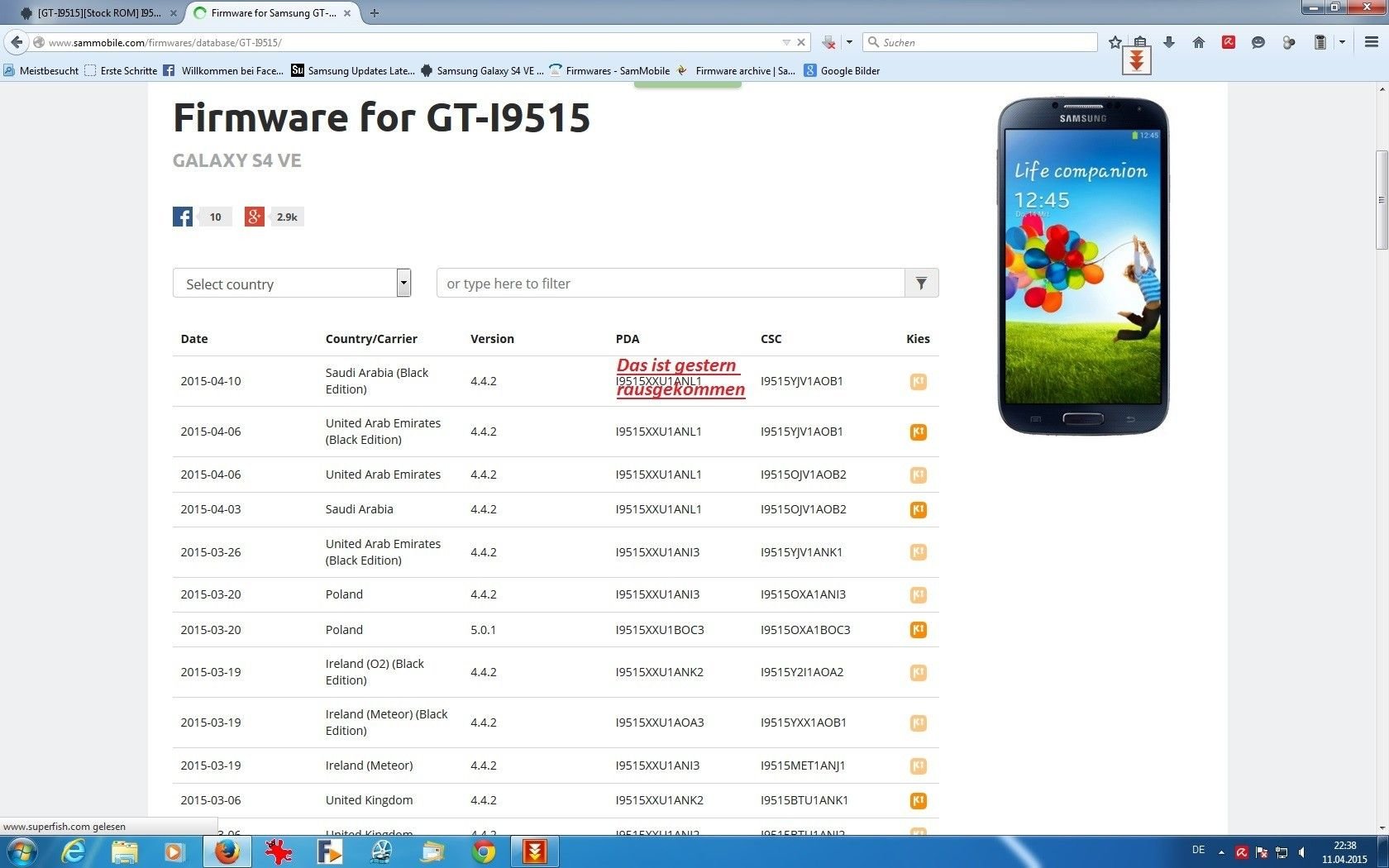
Task: Open Willkommen bei Facebook bookmark
Action: coord(223,71)
